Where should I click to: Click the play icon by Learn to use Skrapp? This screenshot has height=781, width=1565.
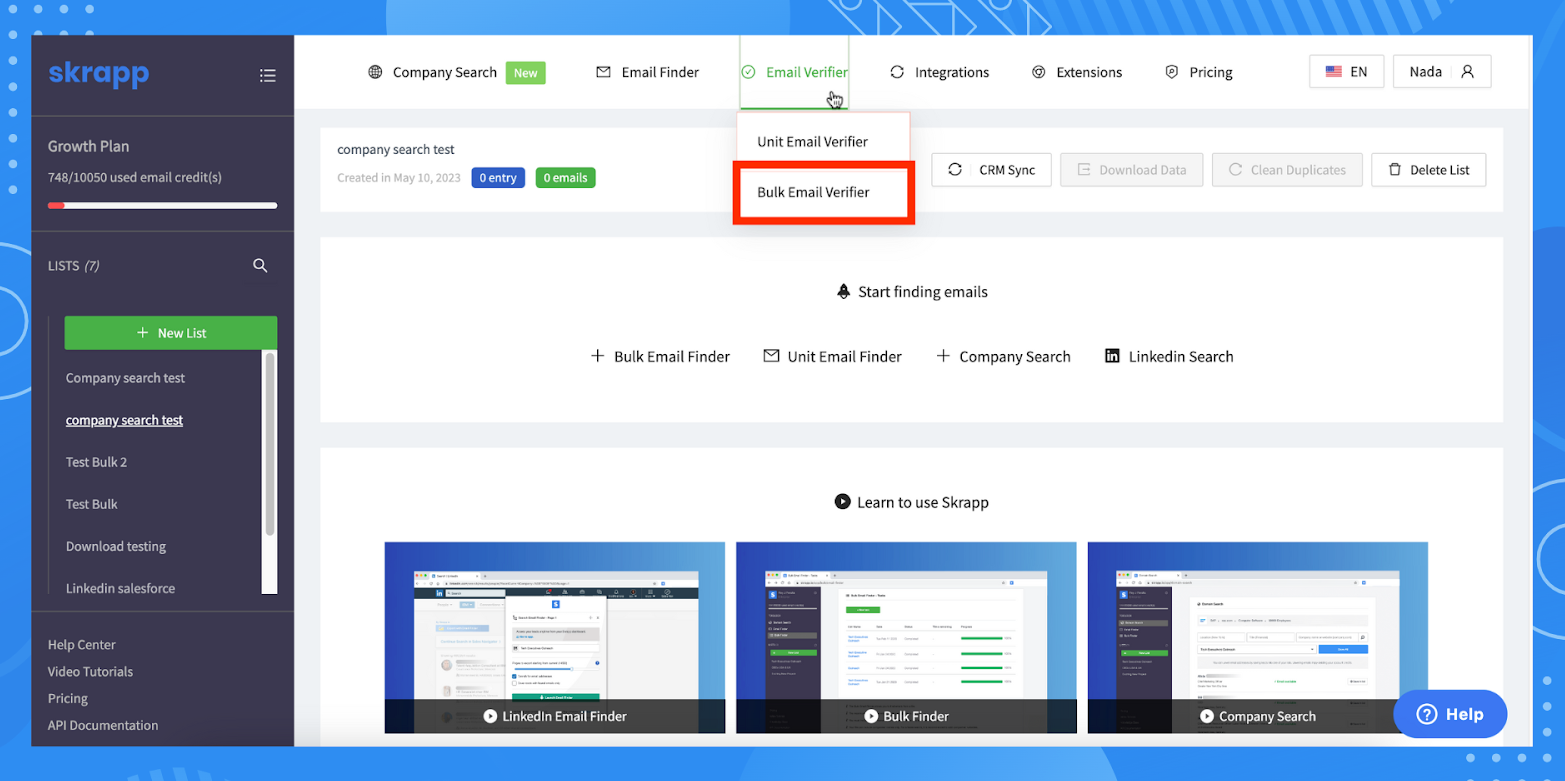[843, 502]
